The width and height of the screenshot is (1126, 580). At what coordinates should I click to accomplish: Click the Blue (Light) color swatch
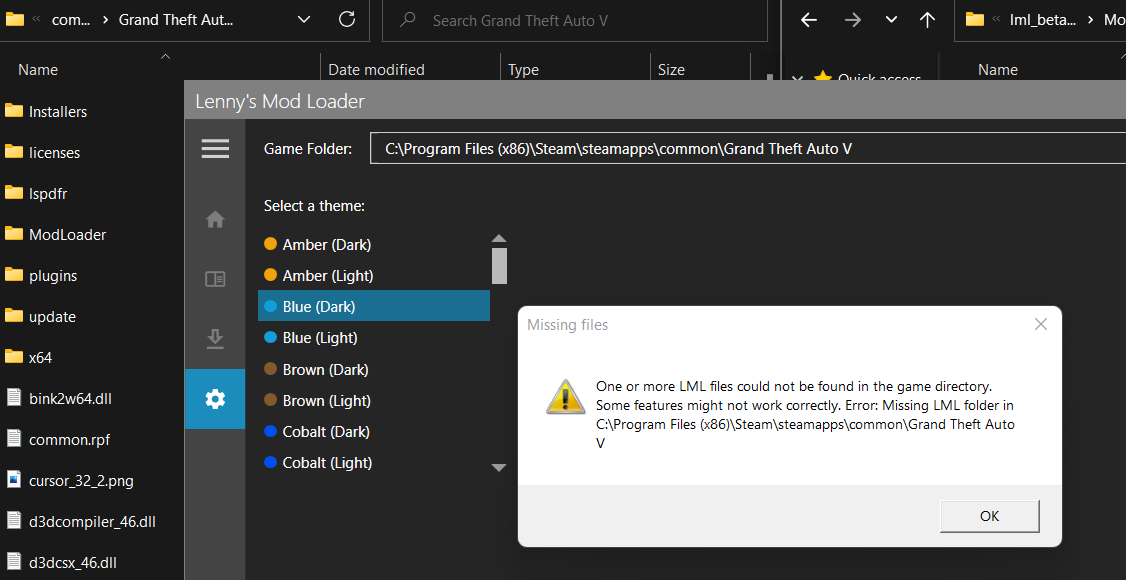(x=270, y=338)
